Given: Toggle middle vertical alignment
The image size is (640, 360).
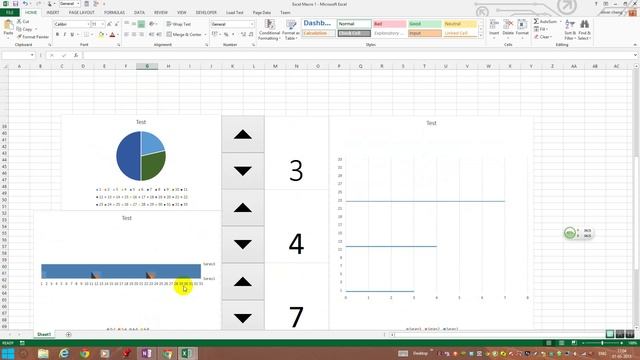Looking at the screenshot, I should tap(134, 24).
